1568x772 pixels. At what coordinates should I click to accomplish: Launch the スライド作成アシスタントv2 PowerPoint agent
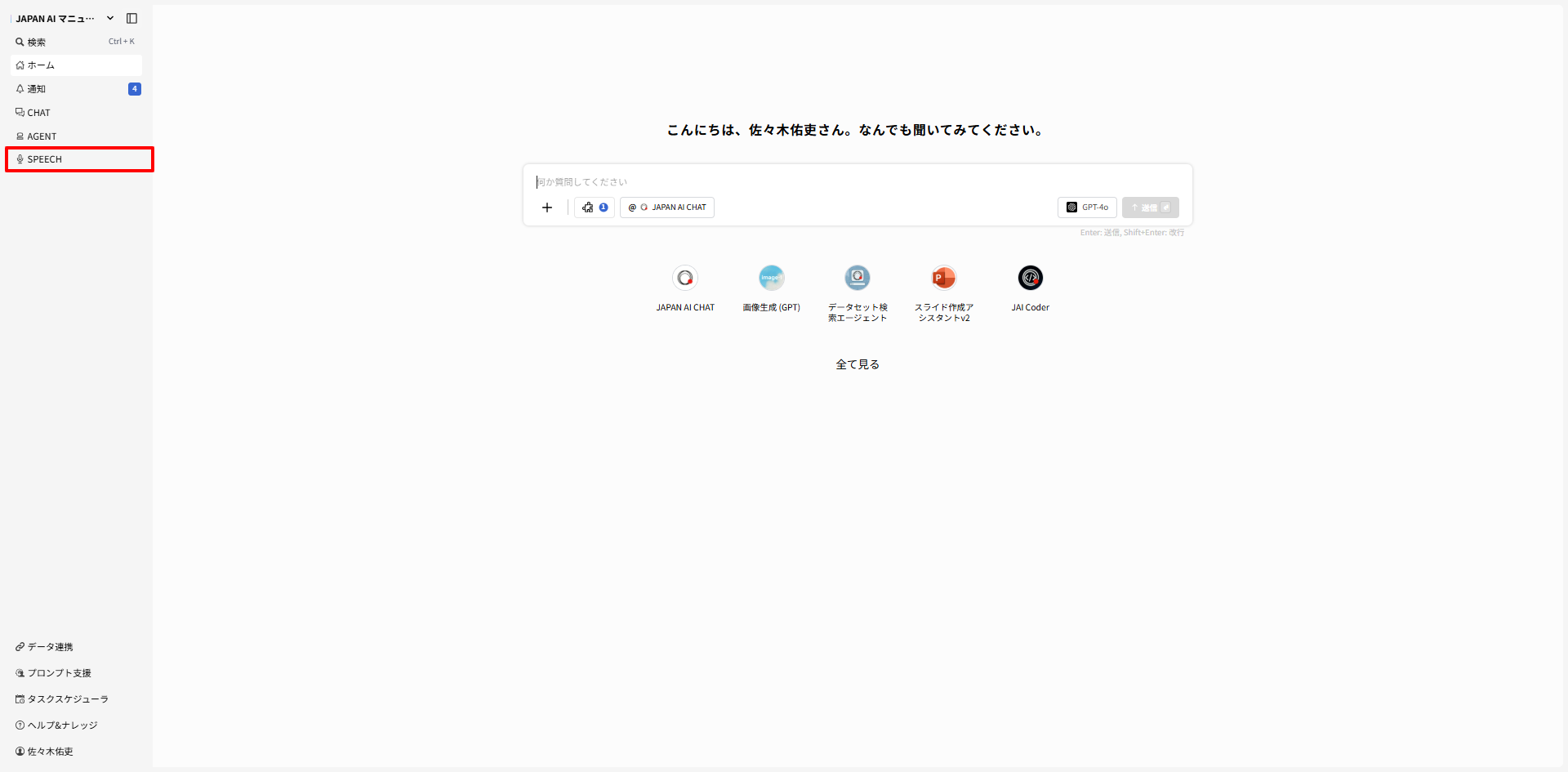click(x=943, y=278)
